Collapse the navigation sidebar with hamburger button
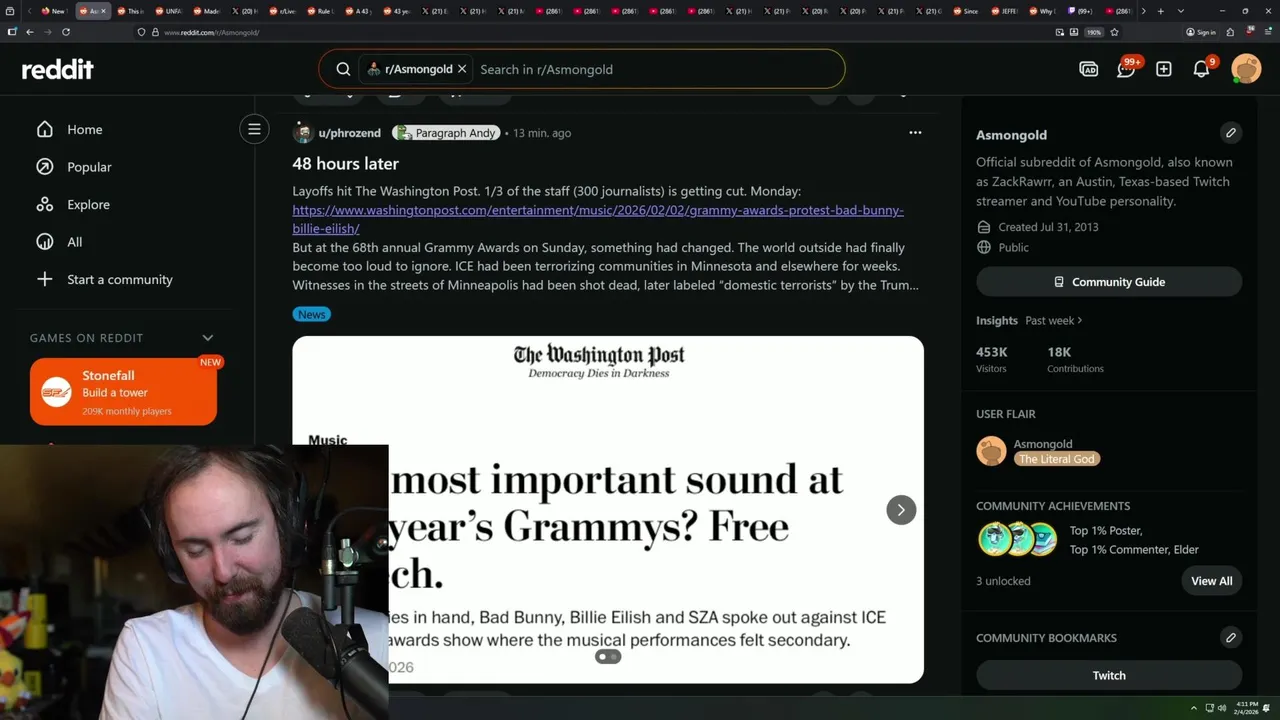Screen dimensions: 1280x720 (x=254, y=129)
